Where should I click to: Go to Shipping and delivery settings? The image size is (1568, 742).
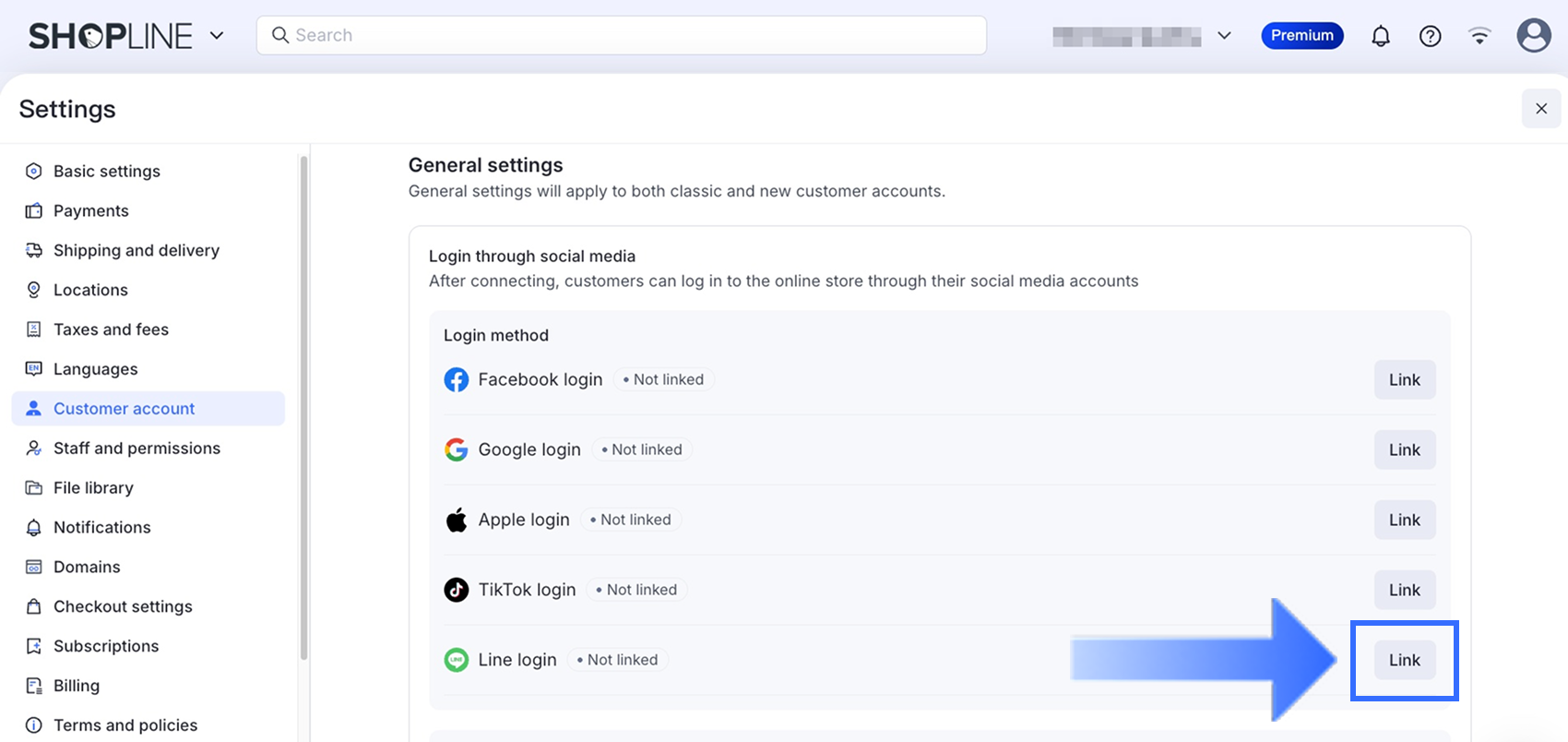136,250
